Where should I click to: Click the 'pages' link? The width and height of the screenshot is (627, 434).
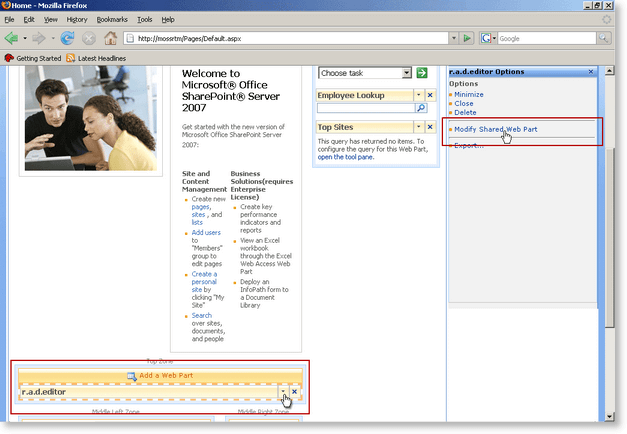point(200,207)
